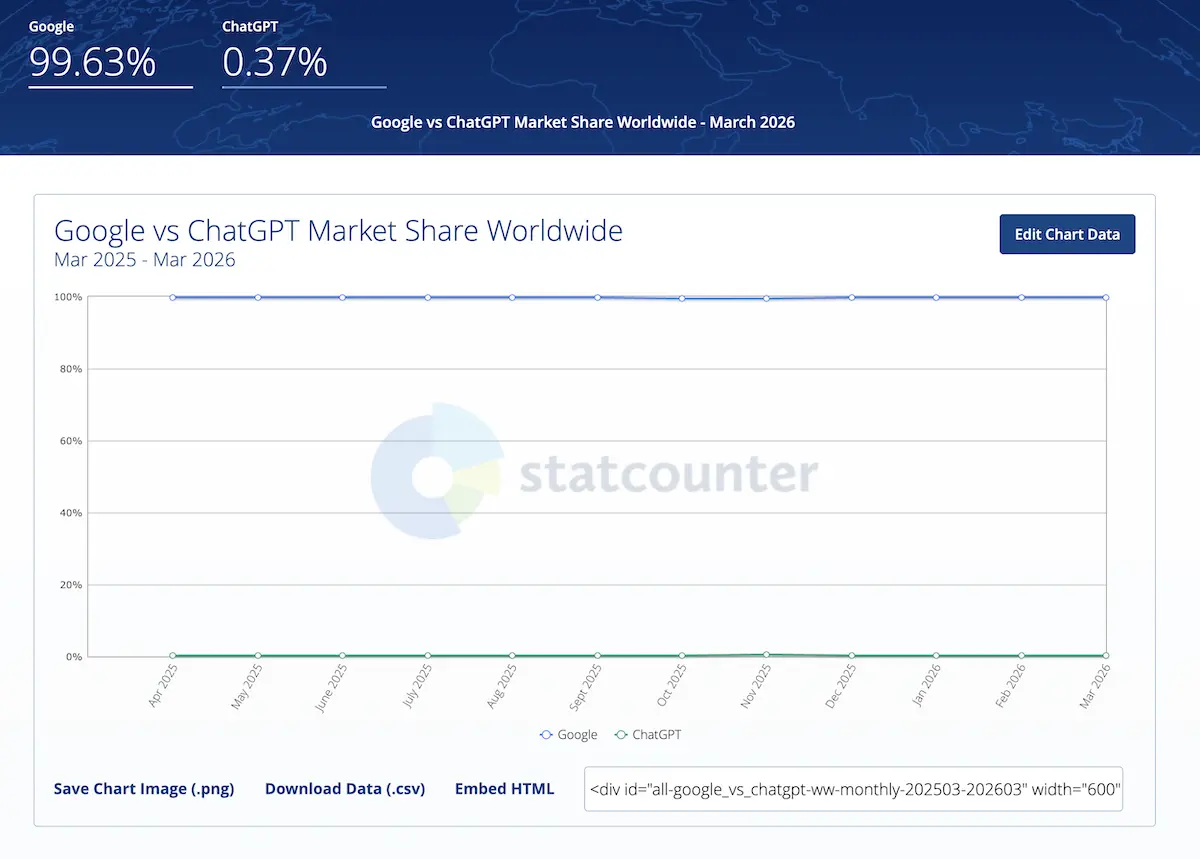Click the ChatGPT 0.37% header stat

pos(275,63)
